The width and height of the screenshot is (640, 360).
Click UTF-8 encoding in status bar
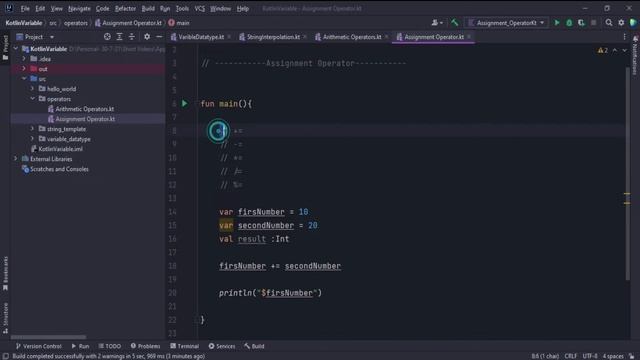[590, 356]
